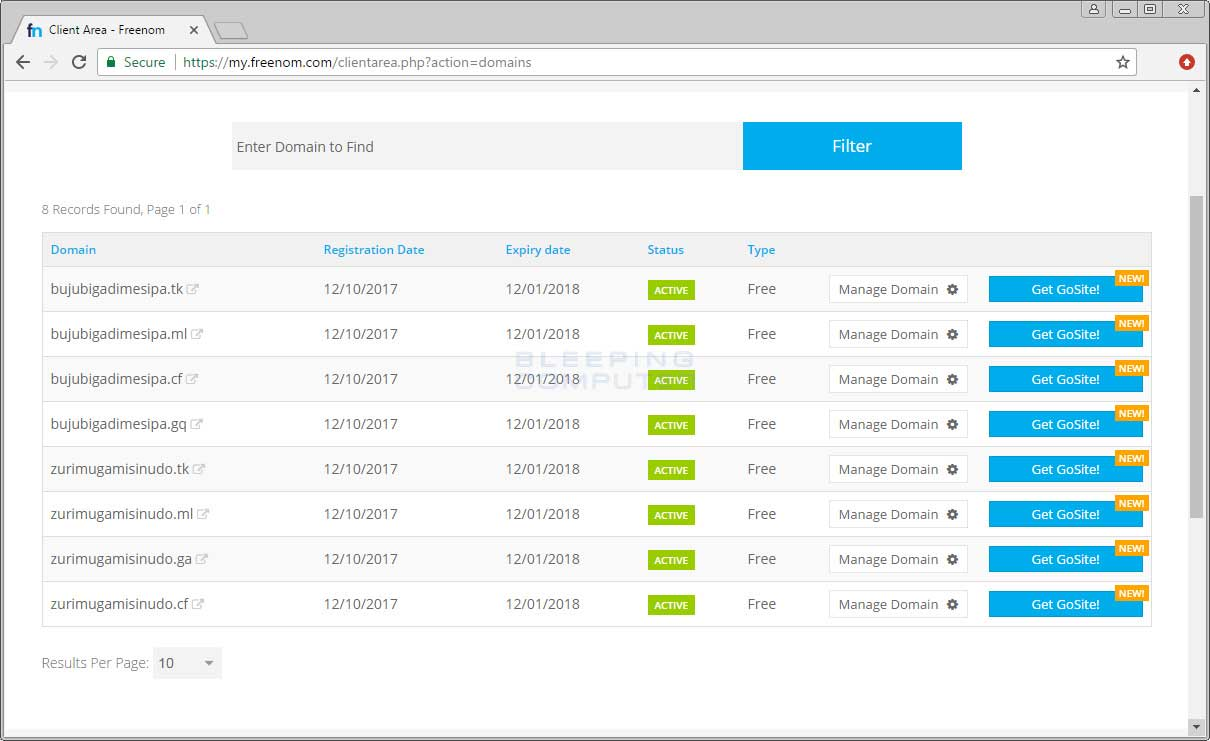Click the browser forward arrow
Image resolution: width=1210 pixels, height=741 pixels.
(x=51, y=62)
